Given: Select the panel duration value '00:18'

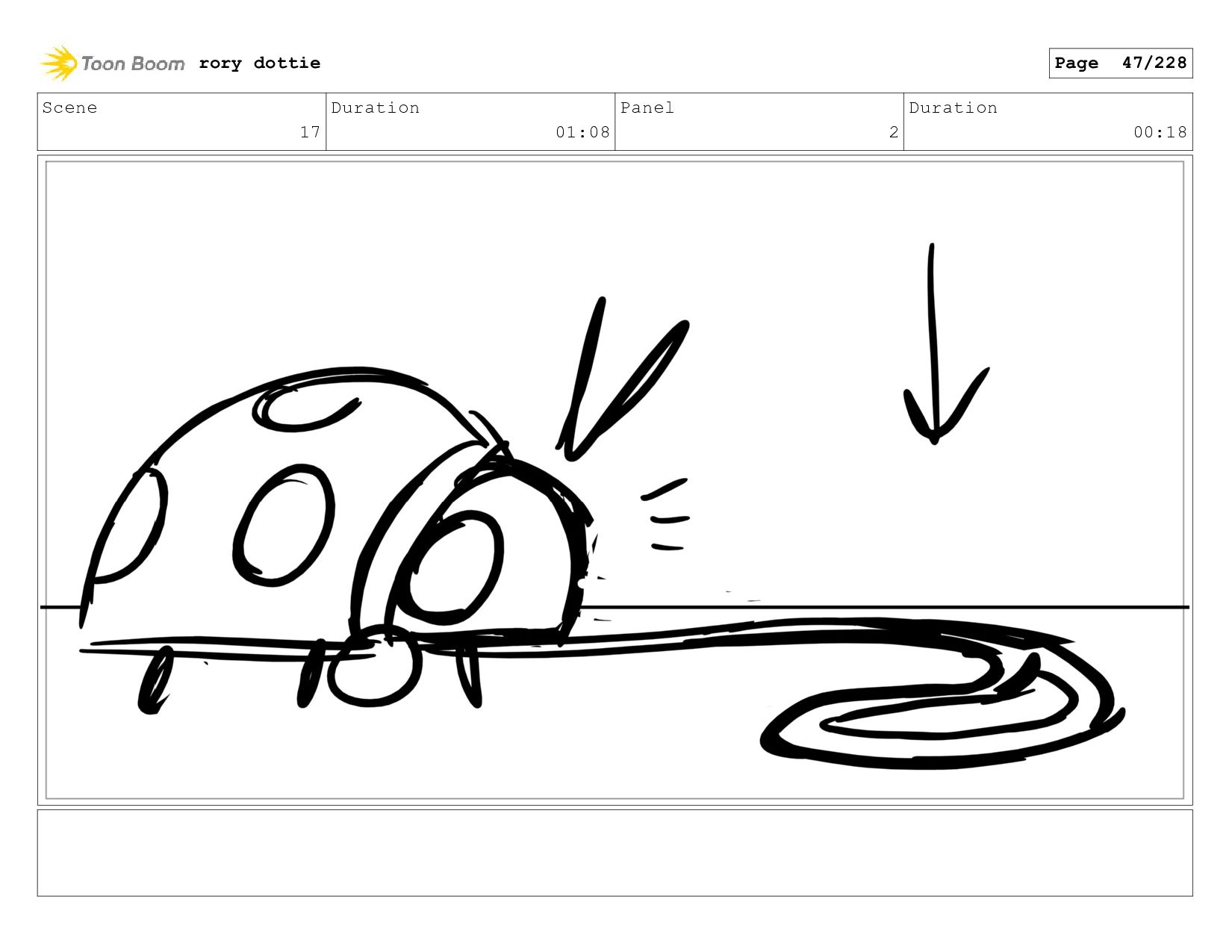Looking at the screenshot, I should click(x=1160, y=132).
